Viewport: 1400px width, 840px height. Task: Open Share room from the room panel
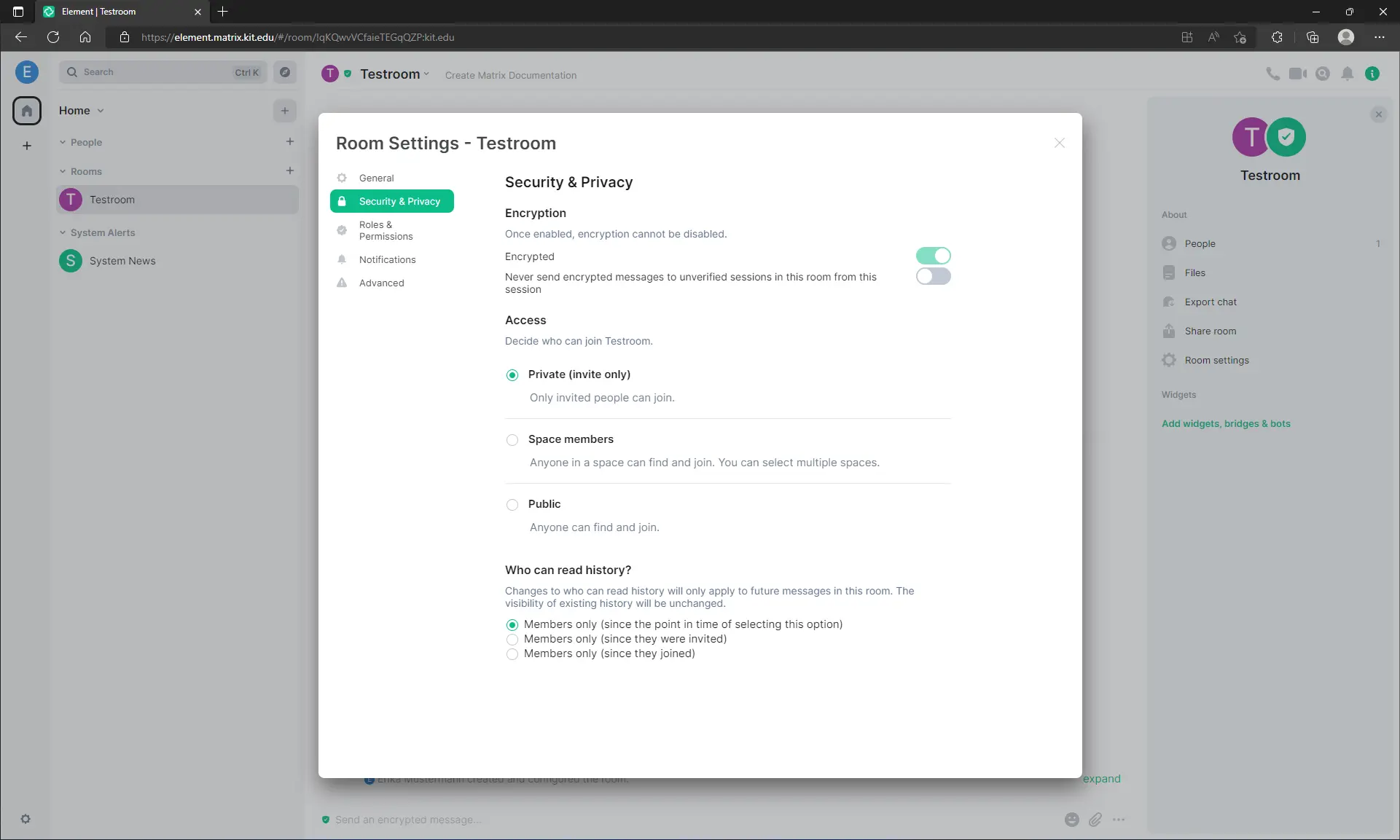point(1210,331)
